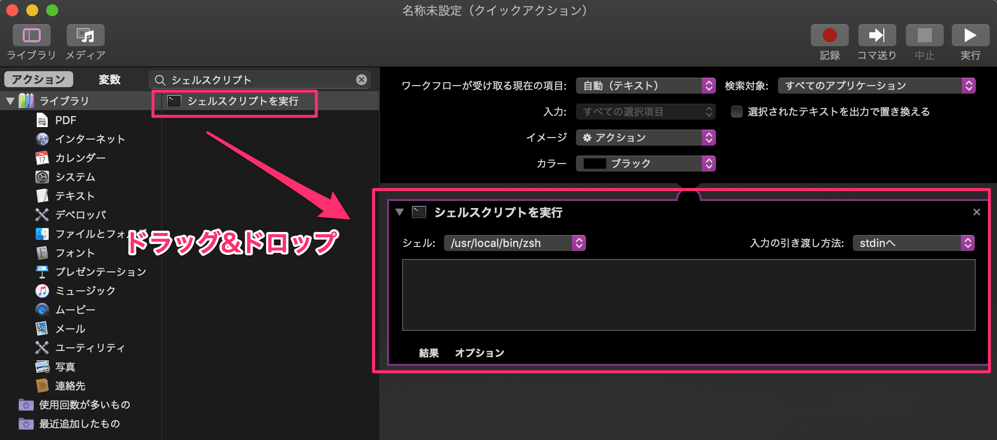Open the 使用回数が多いもの smart folder
This screenshot has height=440, width=997.
[75, 404]
